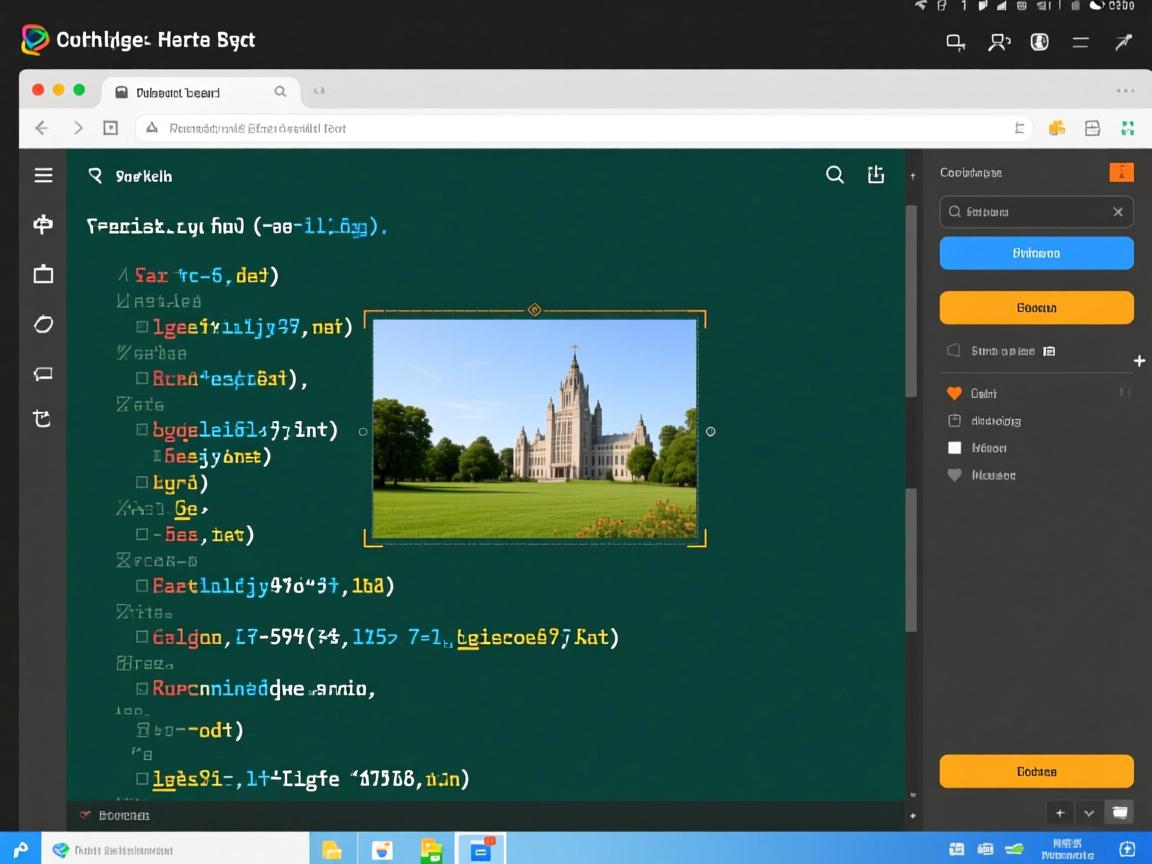Click the blue button in the right panel
1152x864 pixels.
pyautogui.click(x=1036, y=253)
